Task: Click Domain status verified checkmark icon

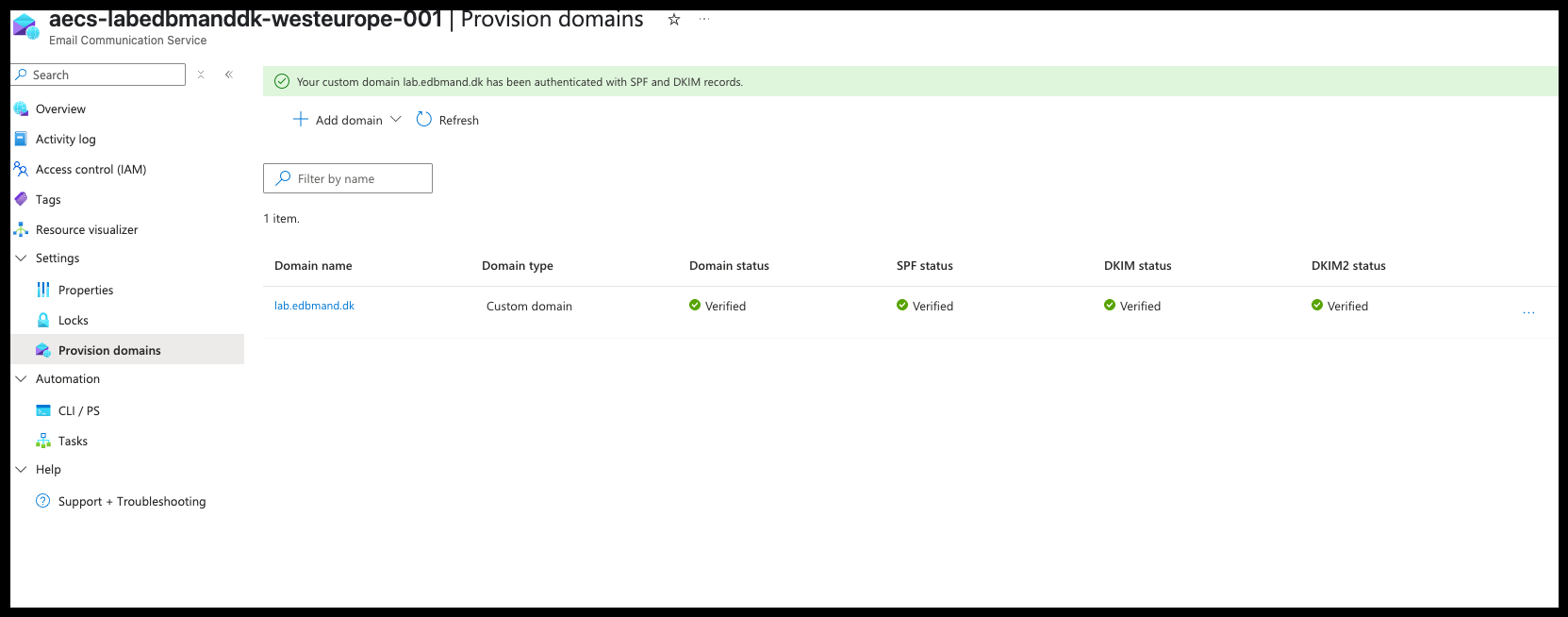Action: (695, 305)
